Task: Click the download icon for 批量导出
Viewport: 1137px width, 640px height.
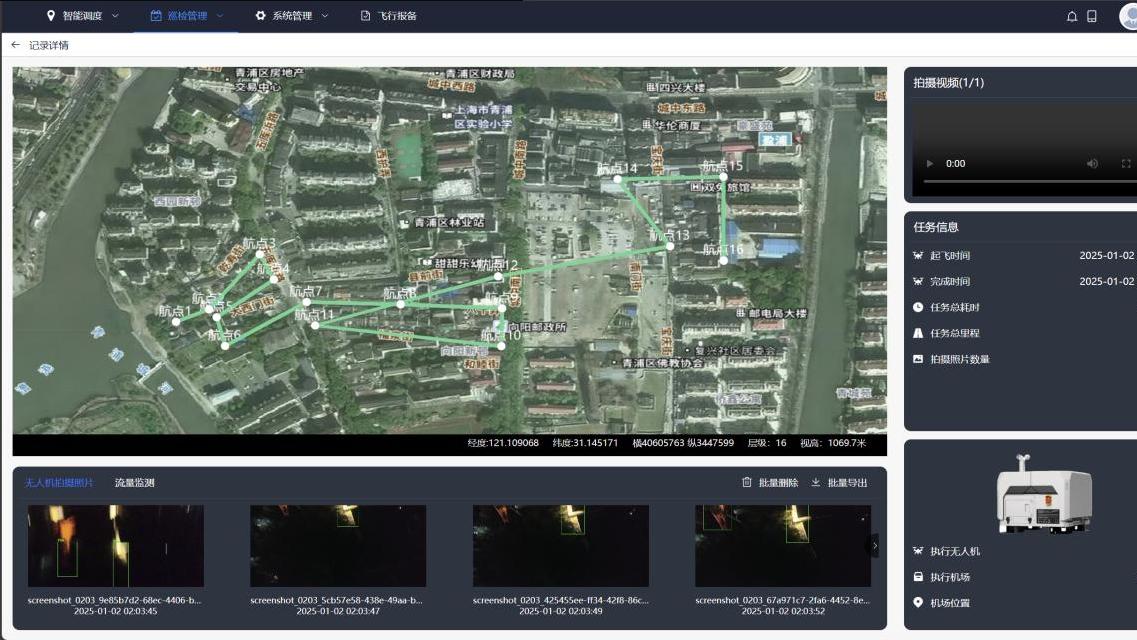Action: tap(816, 482)
